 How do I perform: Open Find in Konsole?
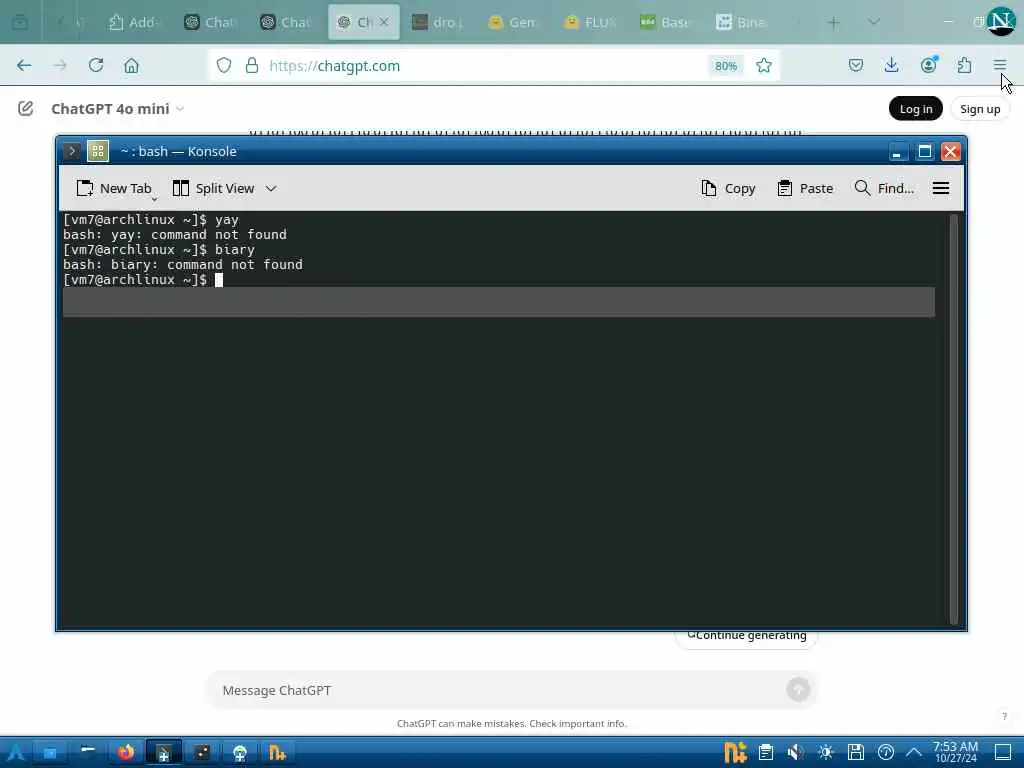(884, 188)
